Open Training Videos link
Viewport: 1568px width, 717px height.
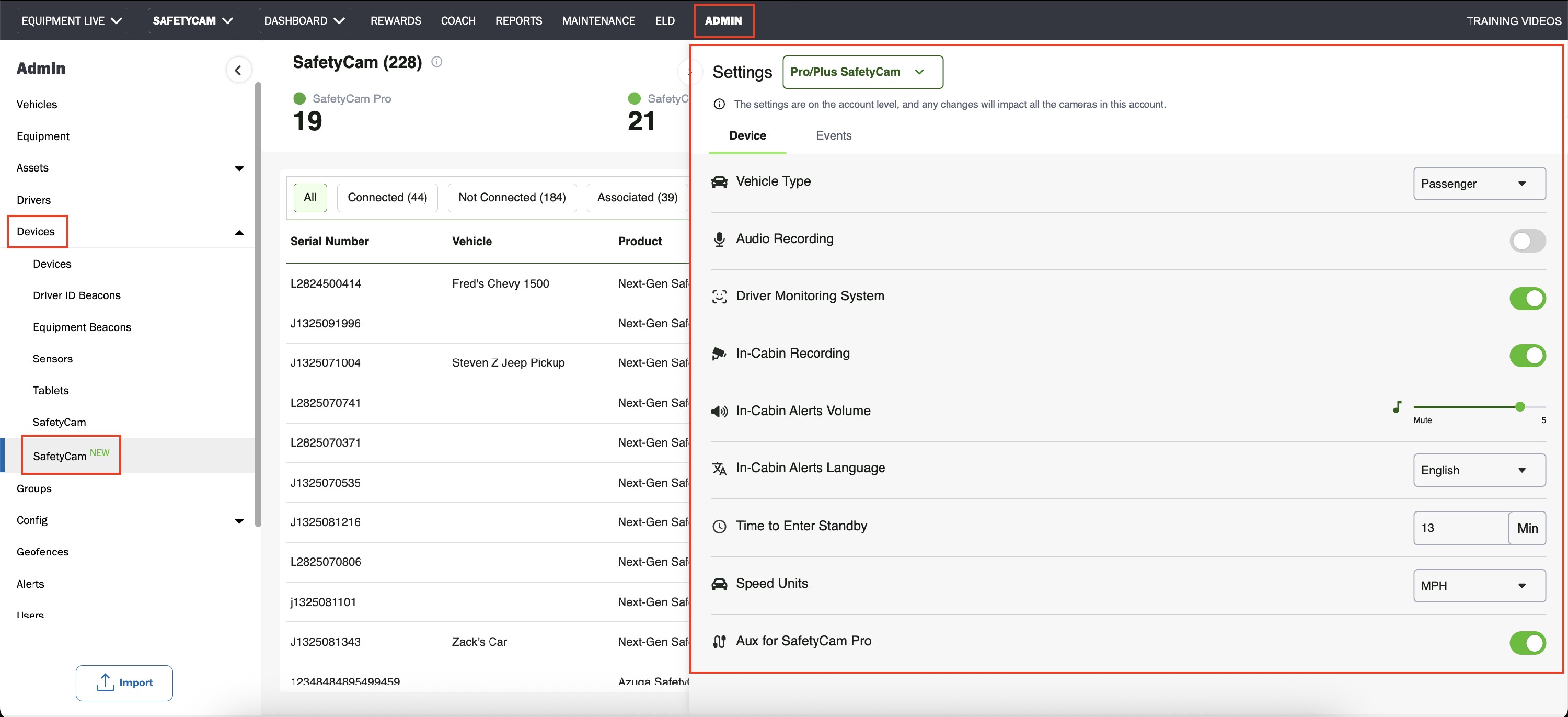coord(1514,21)
